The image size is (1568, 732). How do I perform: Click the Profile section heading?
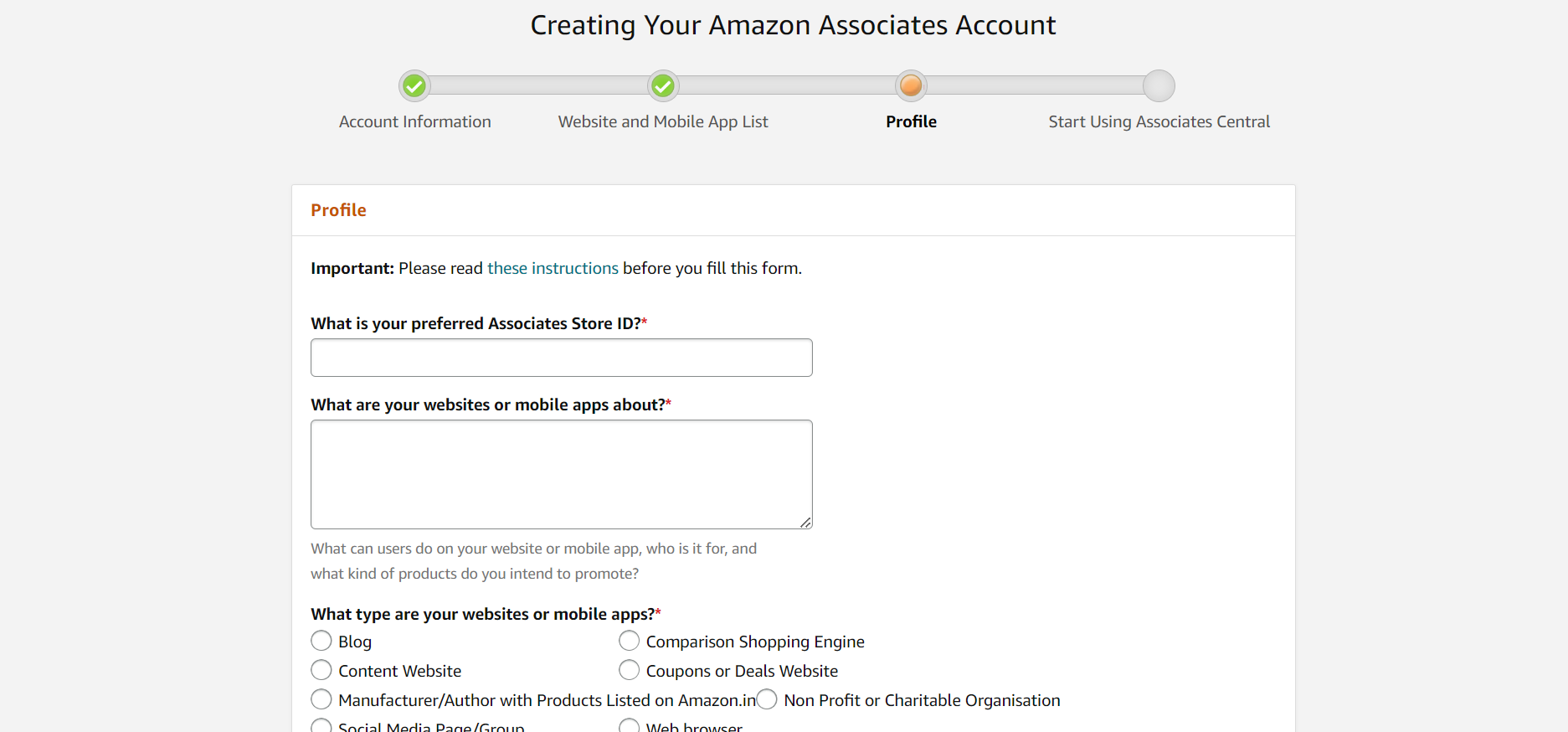coord(338,210)
